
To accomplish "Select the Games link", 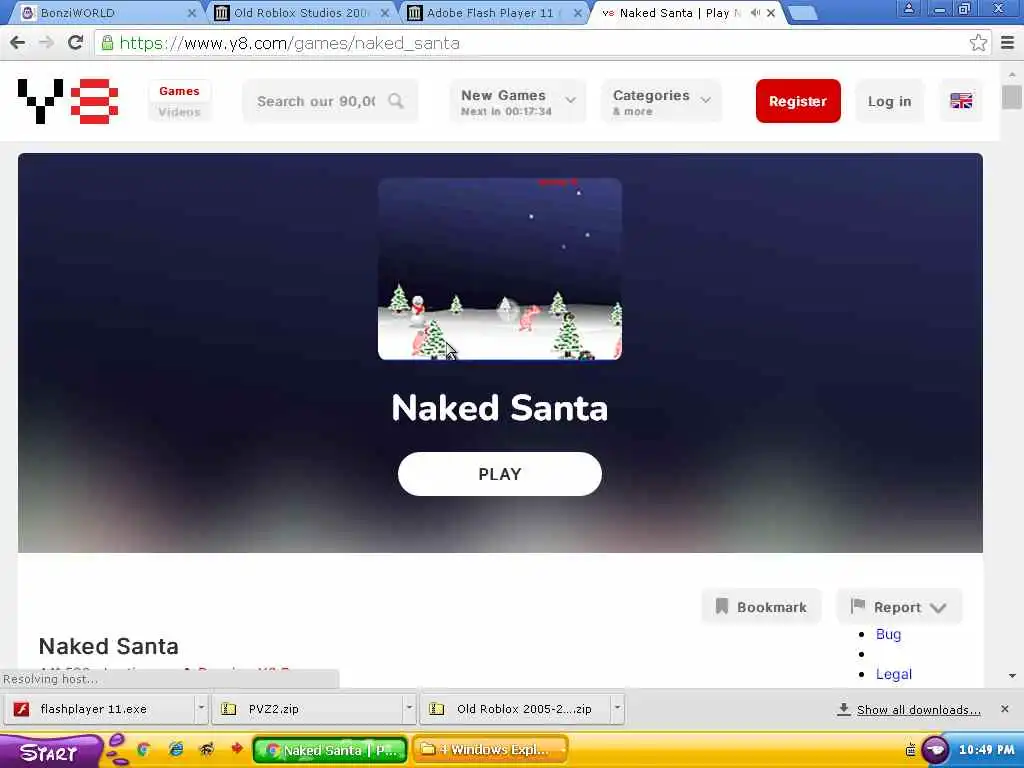I will (x=179, y=91).
